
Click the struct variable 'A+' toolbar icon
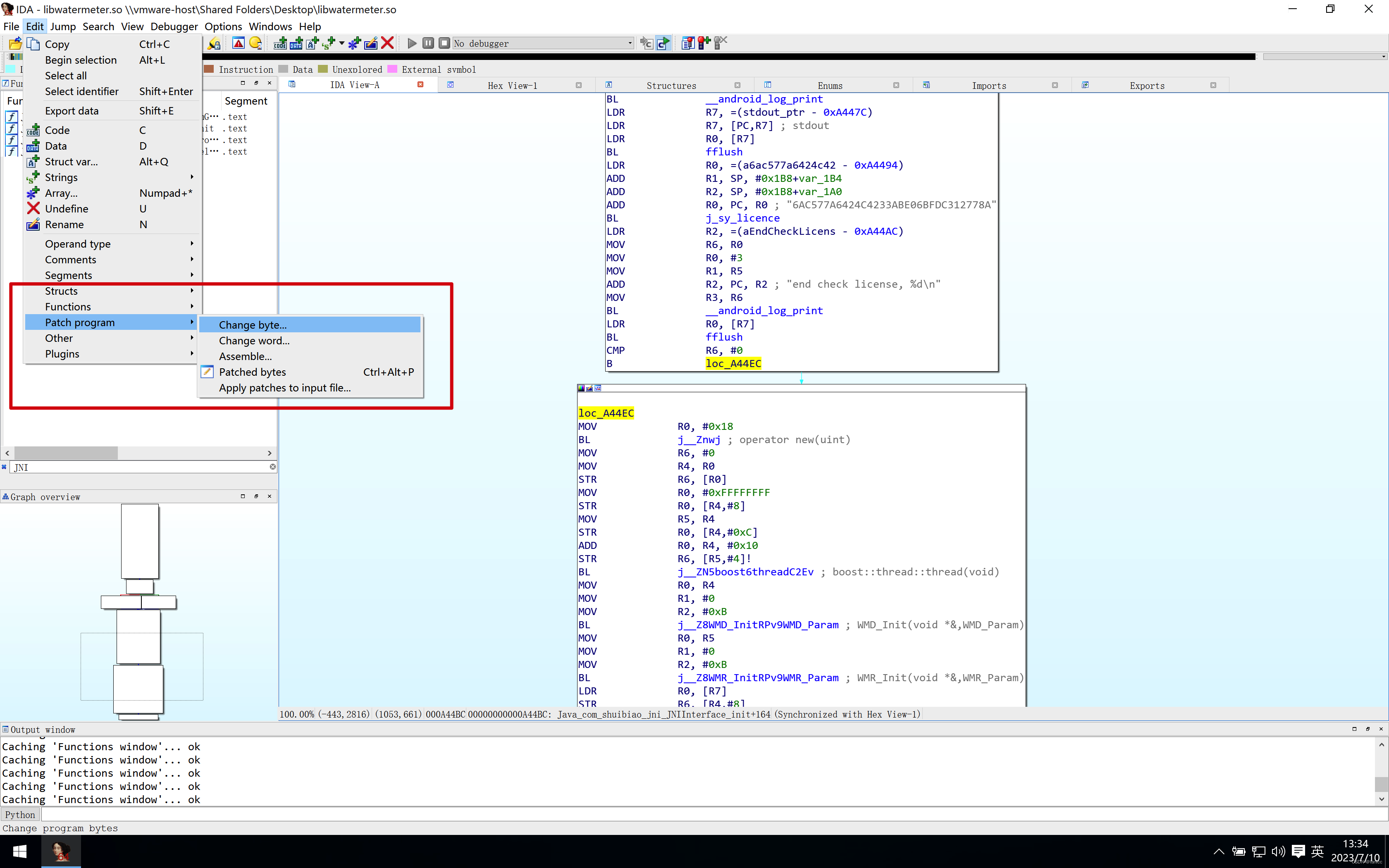[x=312, y=43]
